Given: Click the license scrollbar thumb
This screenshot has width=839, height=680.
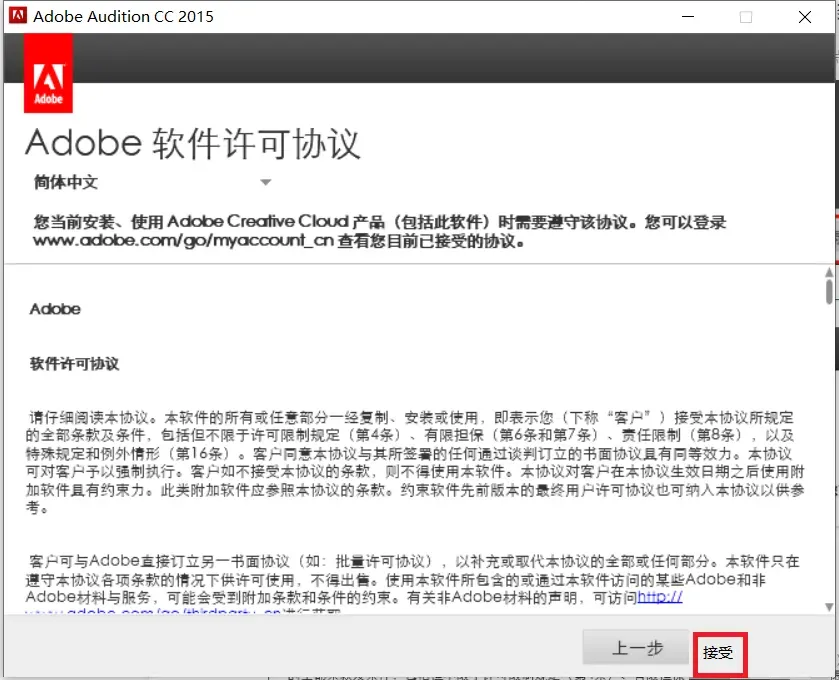Looking at the screenshot, I should click(x=829, y=292).
